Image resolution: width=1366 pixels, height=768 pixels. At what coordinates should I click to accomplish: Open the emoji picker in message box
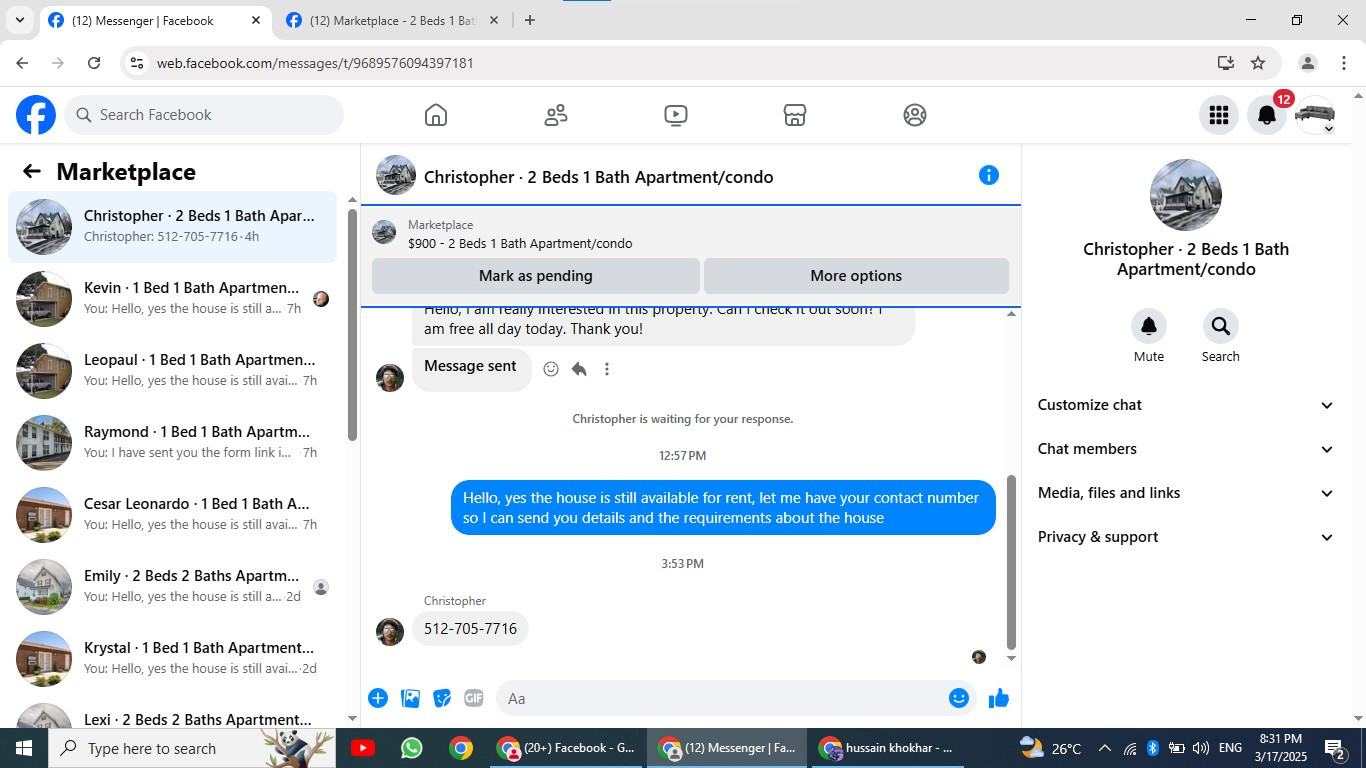tap(959, 698)
